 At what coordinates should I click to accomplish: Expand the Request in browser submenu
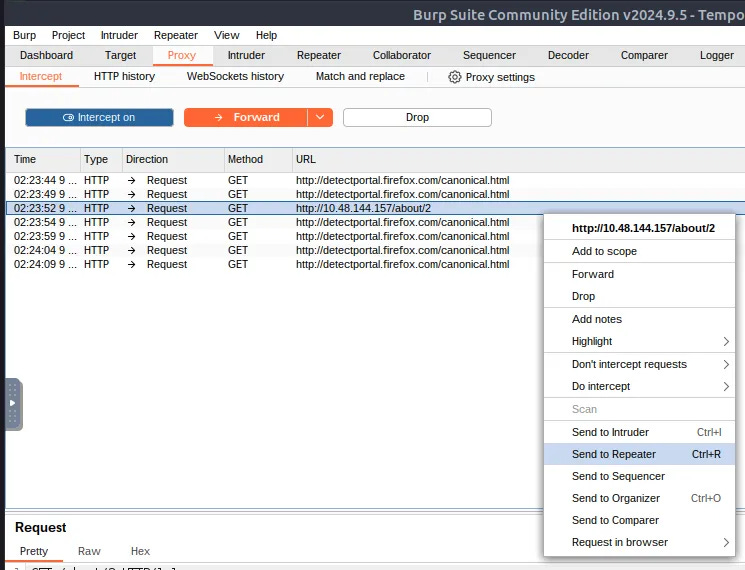pos(639,542)
